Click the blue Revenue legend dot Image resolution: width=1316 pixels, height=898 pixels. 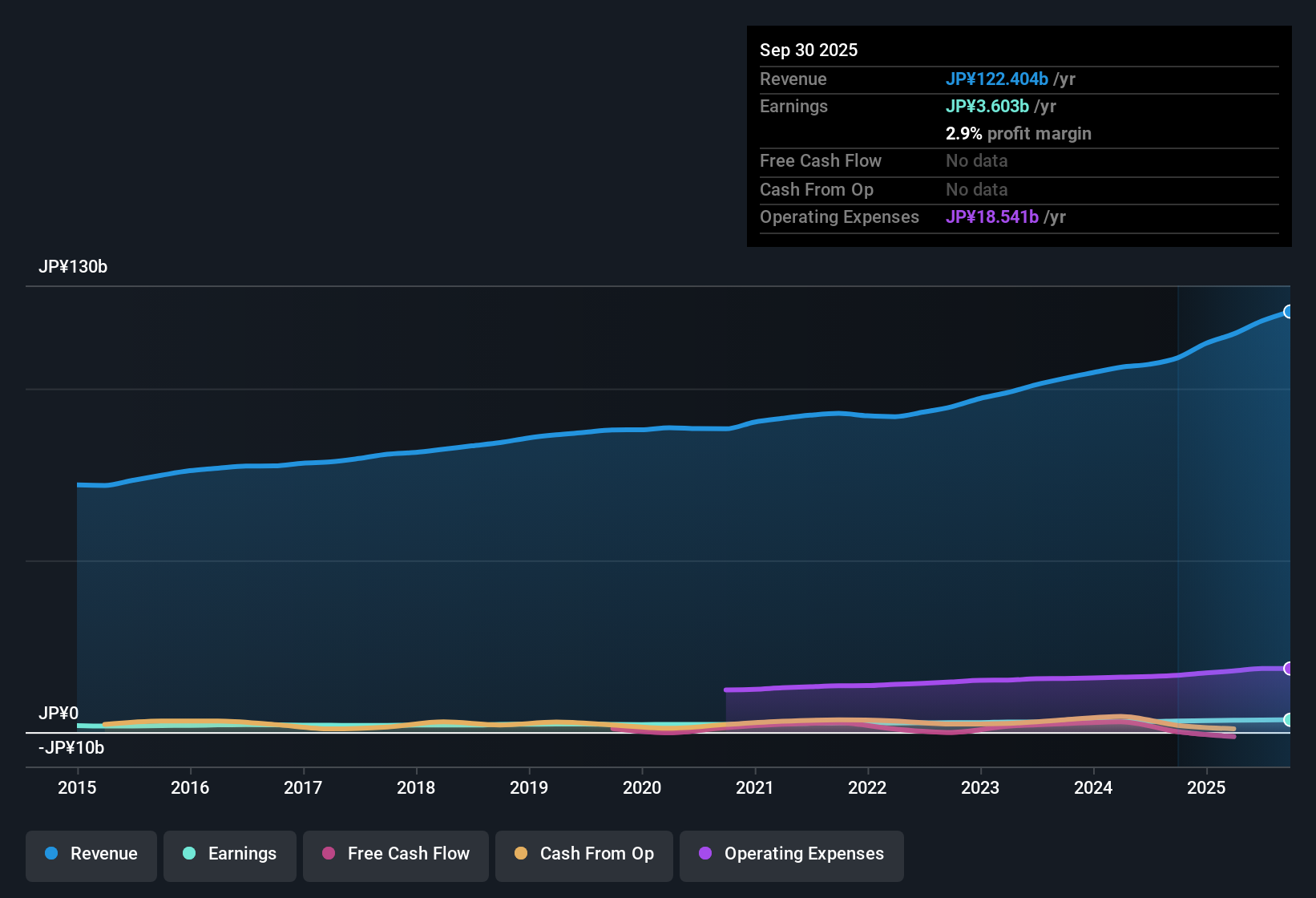[51, 854]
